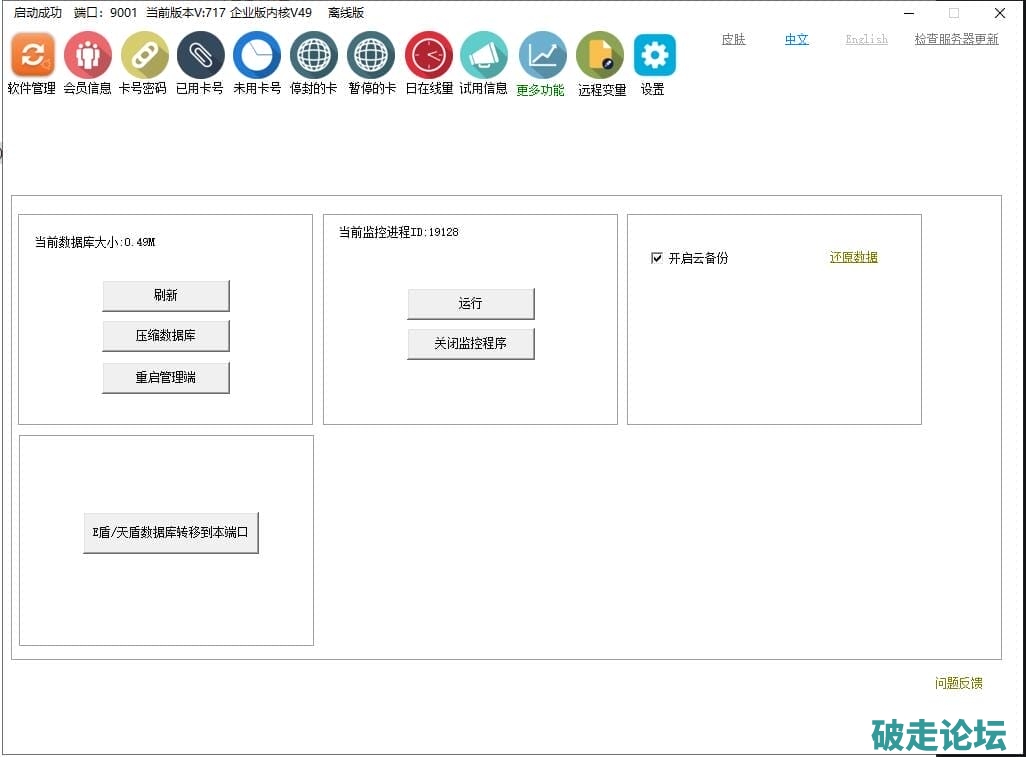Open the 设置 settings gear icon

(x=654, y=55)
